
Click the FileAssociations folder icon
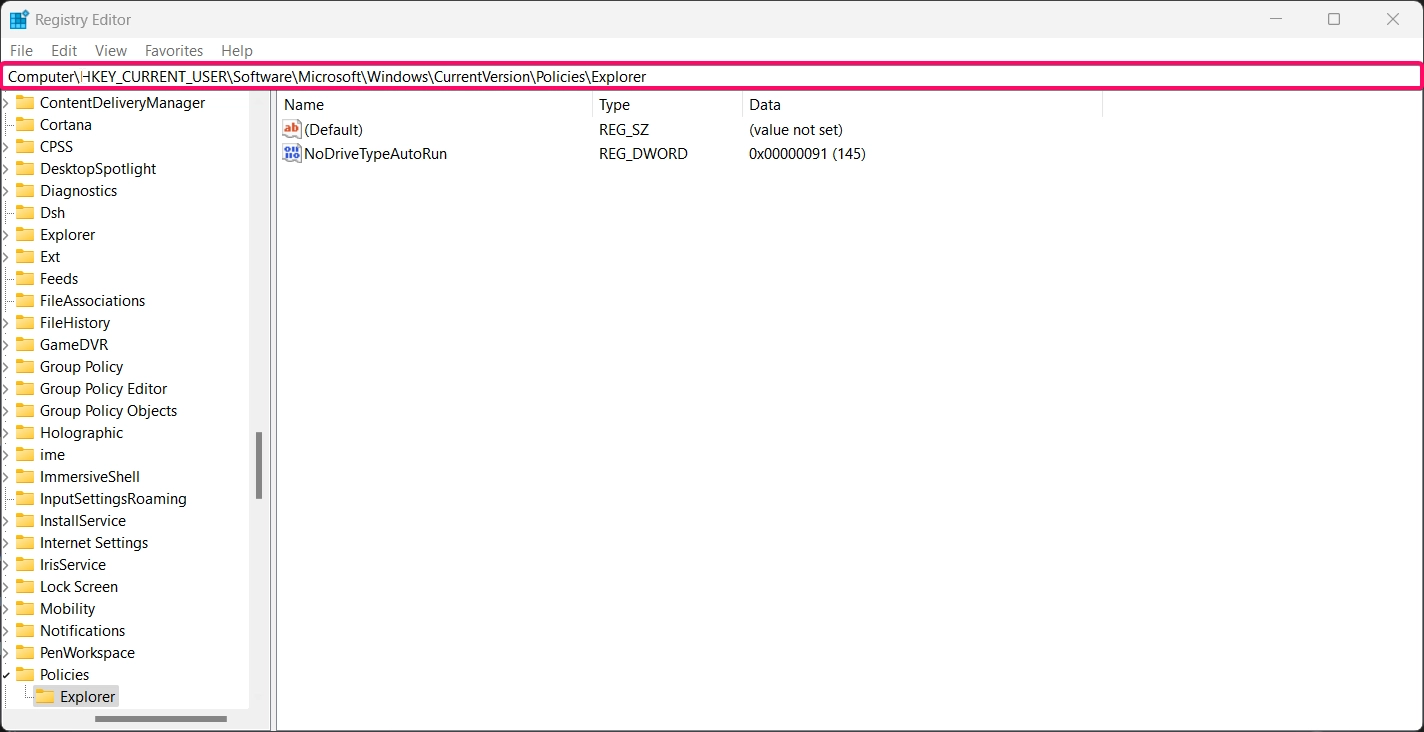click(x=25, y=300)
